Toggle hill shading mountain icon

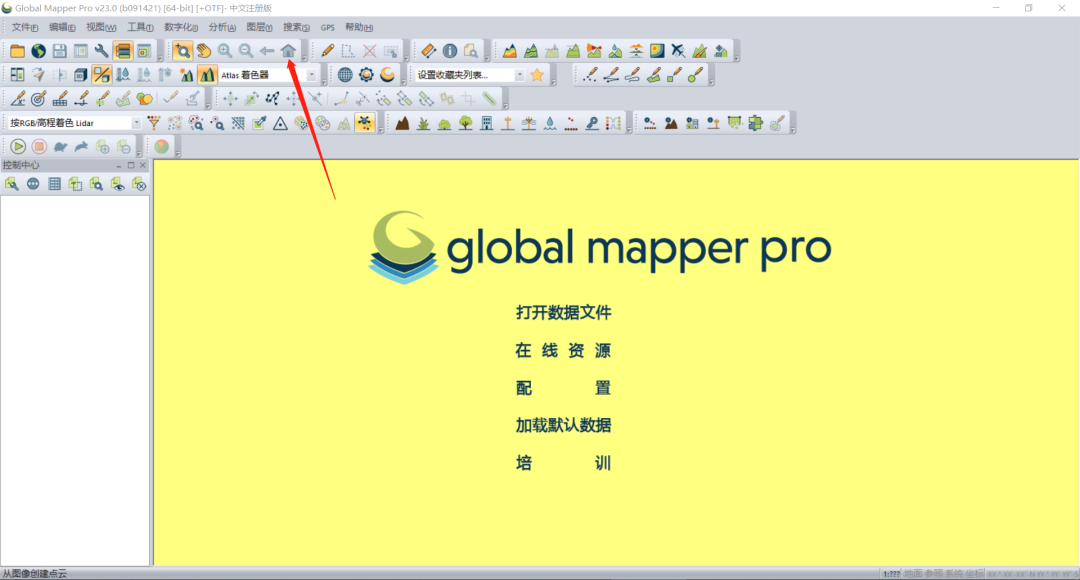[207, 75]
